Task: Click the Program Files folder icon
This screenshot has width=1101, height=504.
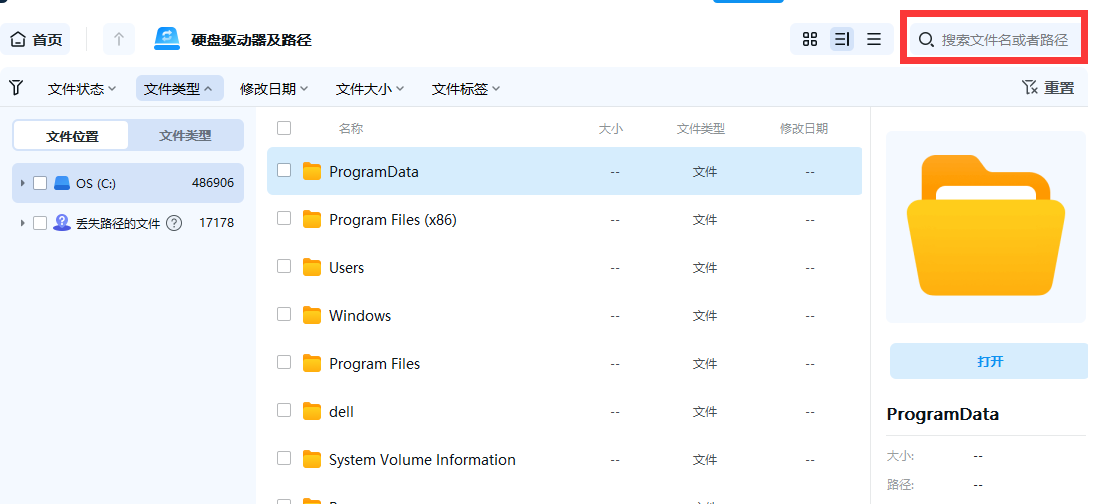Action: pyautogui.click(x=312, y=364)
